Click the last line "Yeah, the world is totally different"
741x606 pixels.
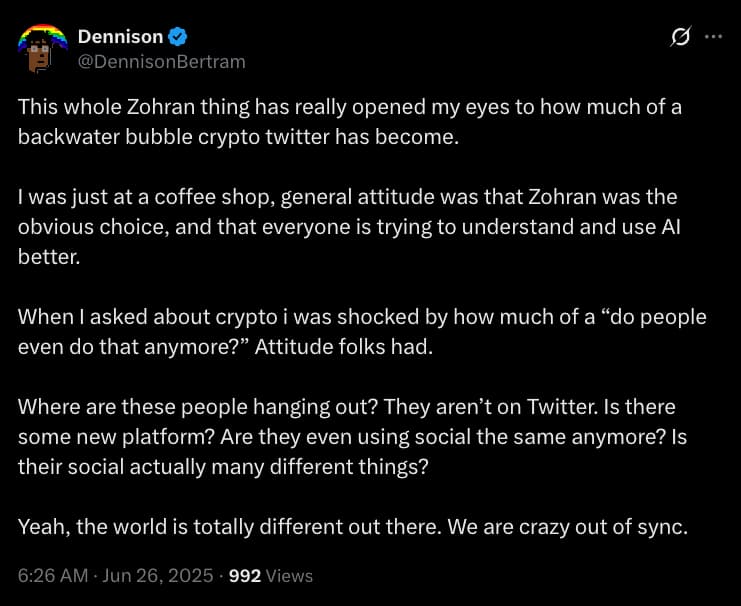click(350, 527)
